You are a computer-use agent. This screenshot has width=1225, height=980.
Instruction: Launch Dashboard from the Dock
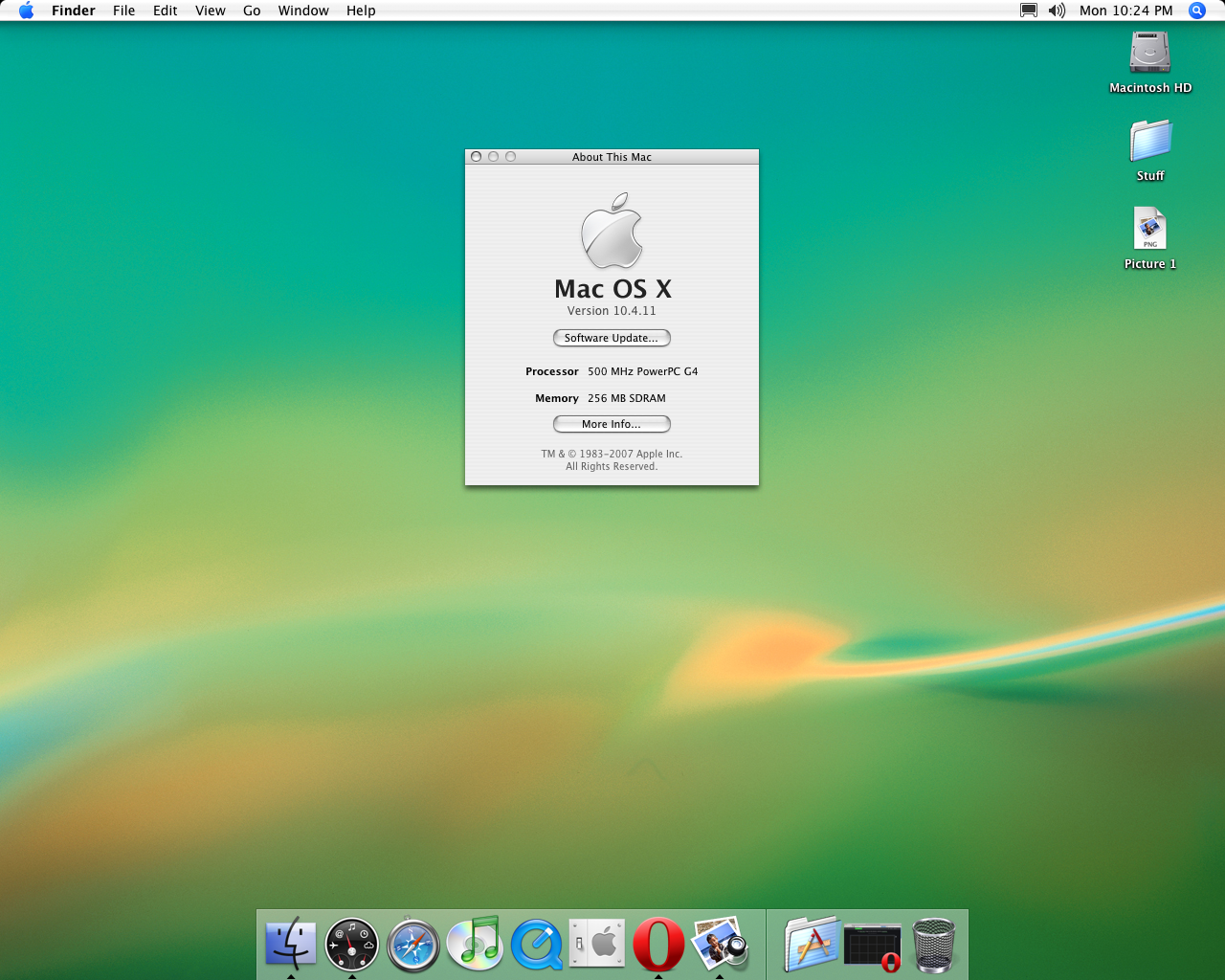[351, 945]
